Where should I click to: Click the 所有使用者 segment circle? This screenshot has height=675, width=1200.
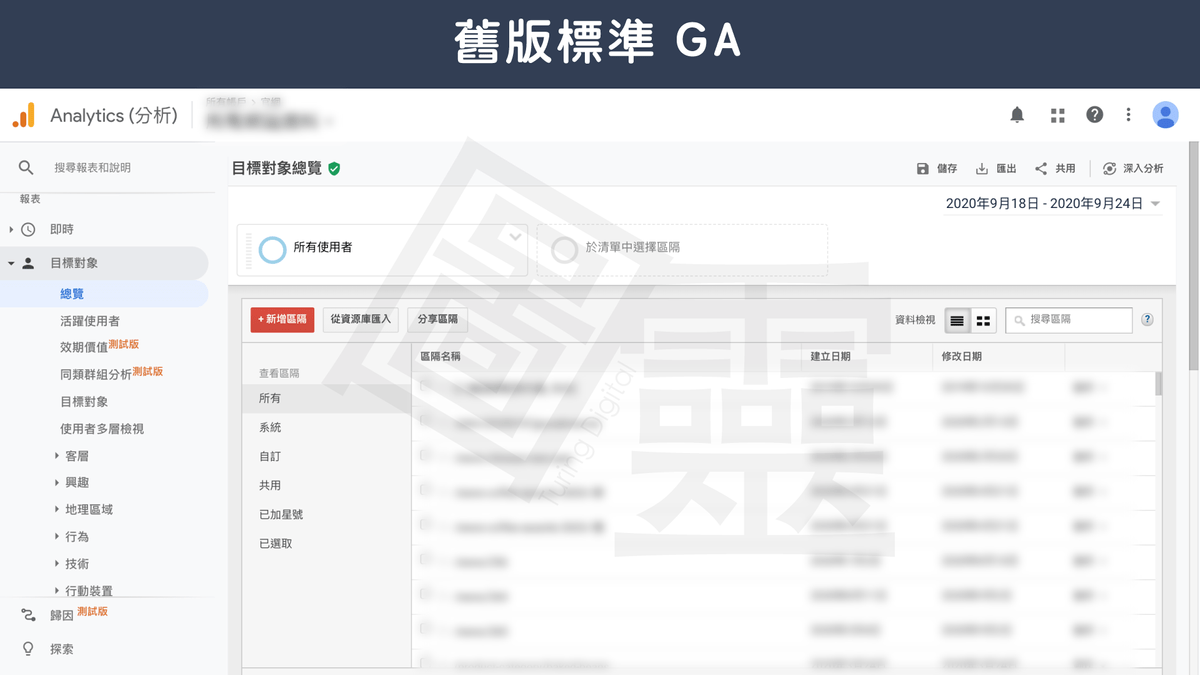[272, 249]
